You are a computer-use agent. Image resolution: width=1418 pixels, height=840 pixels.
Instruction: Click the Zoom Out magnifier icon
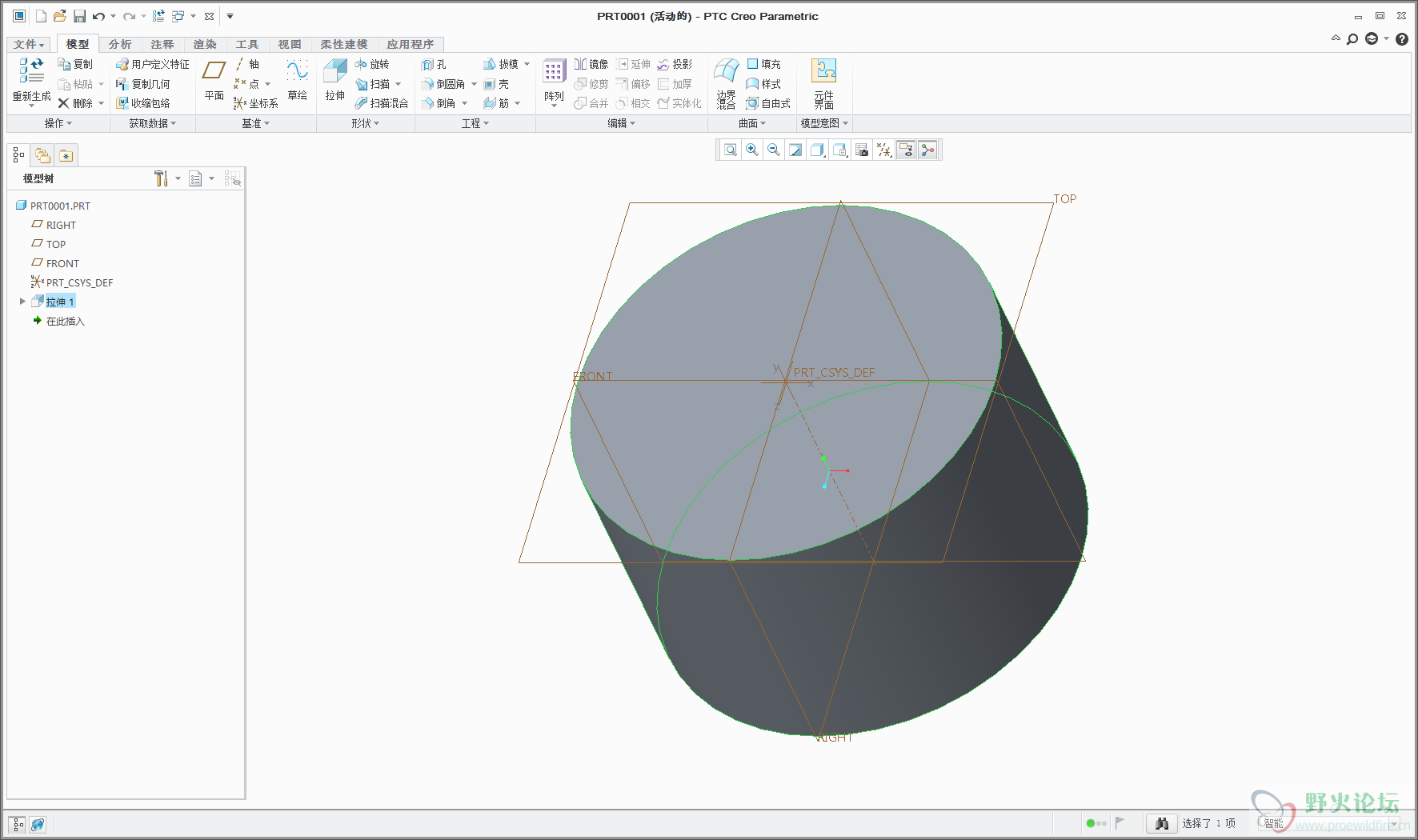pos(774,150)
